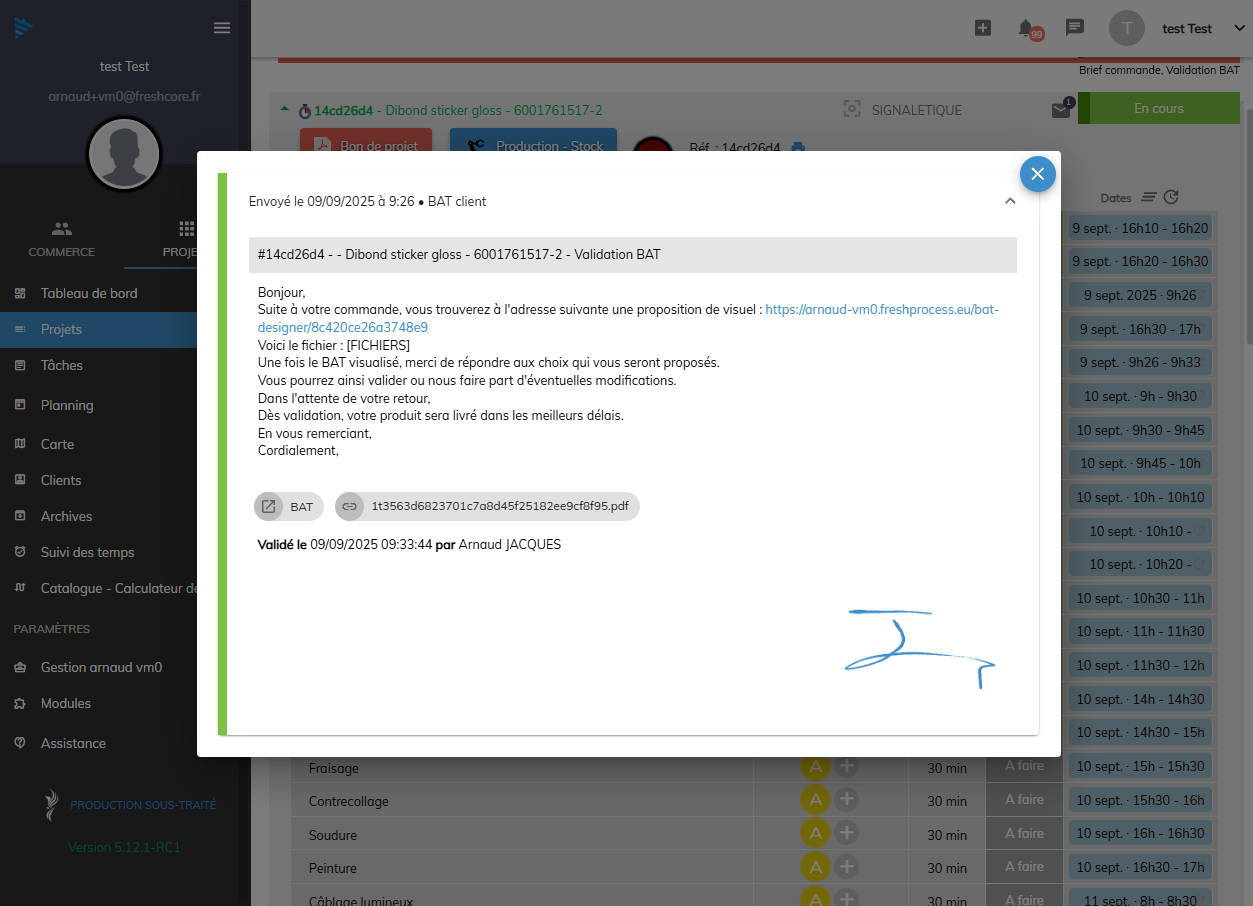Open the chat messages icon

tap(1075, 28)
